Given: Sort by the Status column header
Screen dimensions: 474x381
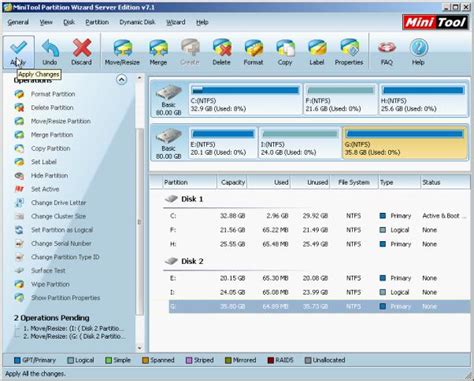Looking at the screenshot, I should click(x=445, y=182).
